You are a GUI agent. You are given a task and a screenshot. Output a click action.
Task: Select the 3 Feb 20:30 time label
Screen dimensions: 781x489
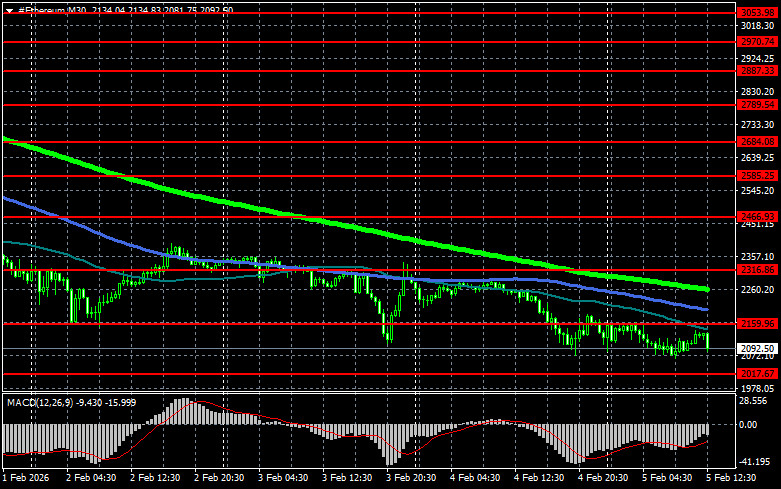408,479
